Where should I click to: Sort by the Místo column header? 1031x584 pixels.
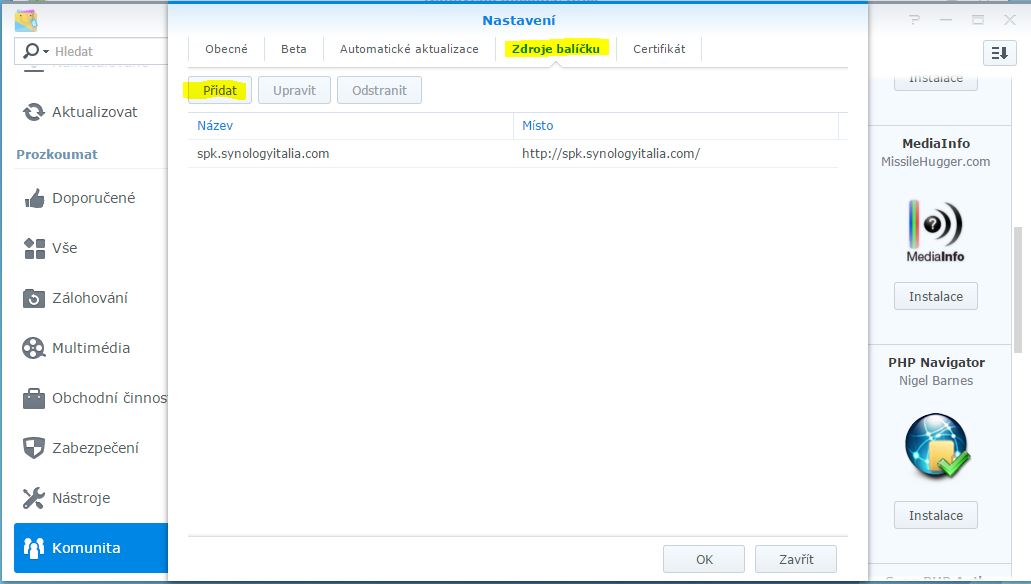click(x=676, y=126)
